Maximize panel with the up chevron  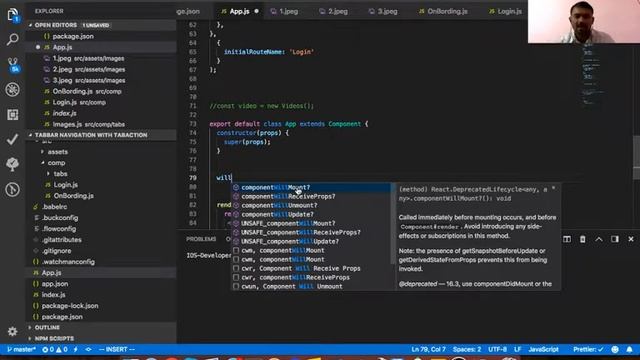599,239
